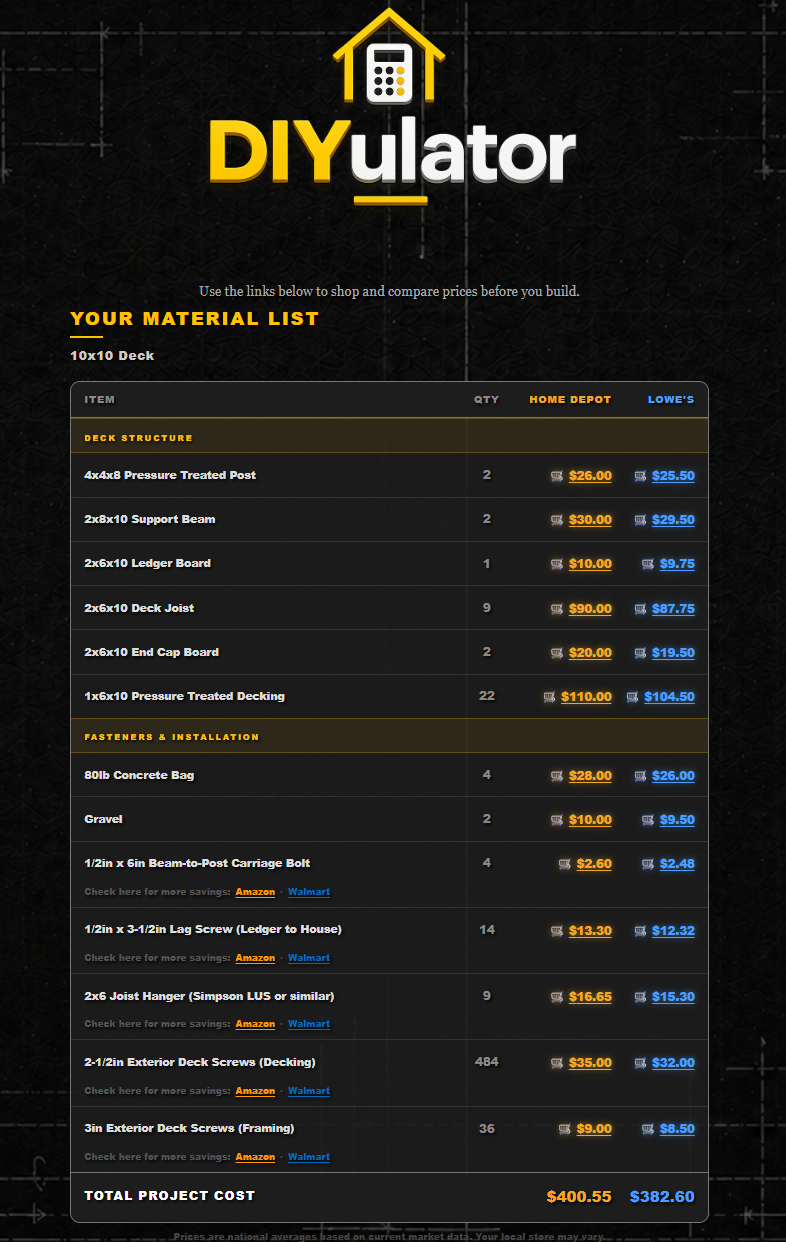Click Home Depot cart icon for Carriage Bolt

tap(565, 864)
